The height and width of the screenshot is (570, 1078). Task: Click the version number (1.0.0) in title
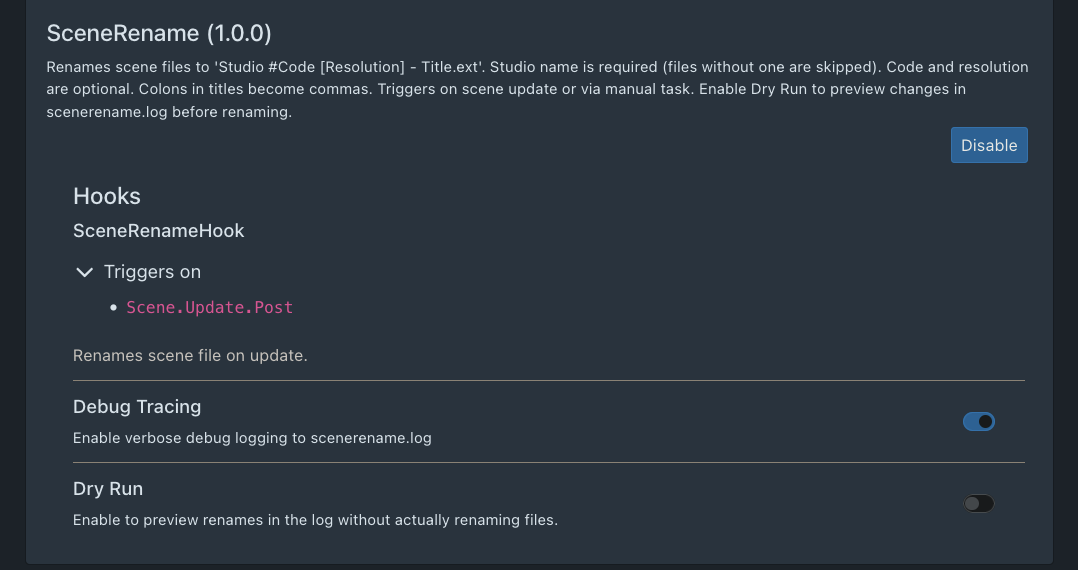coord(238,33)
